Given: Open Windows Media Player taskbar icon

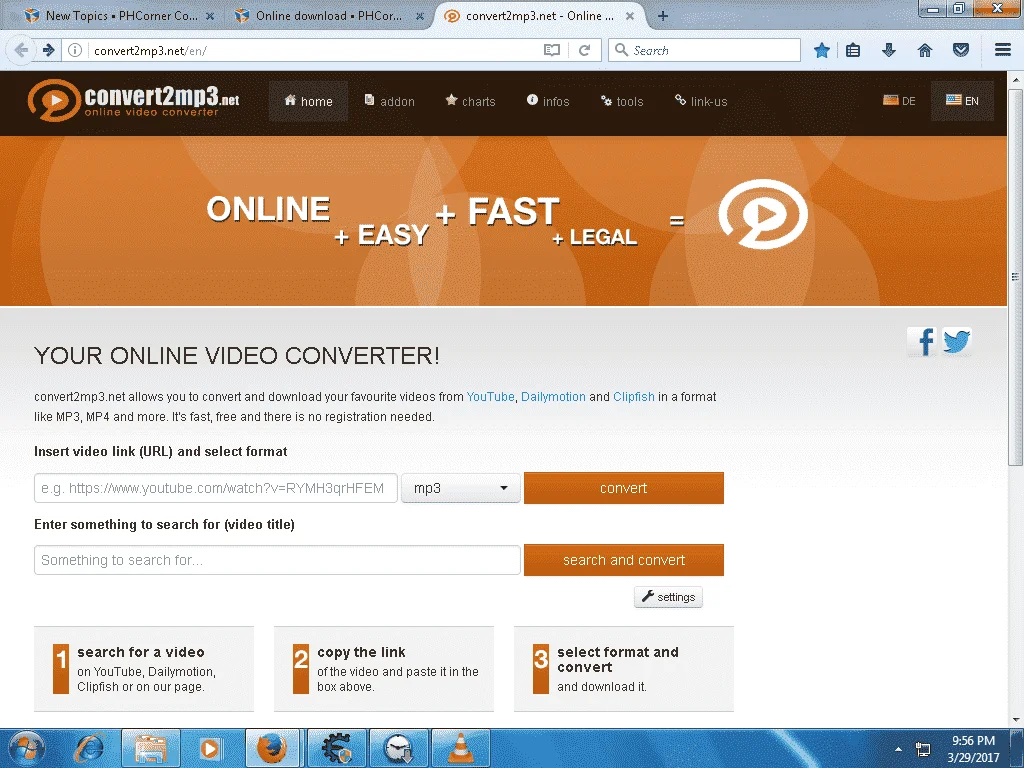Looking at the screenshot, I should tap(210, 748).
